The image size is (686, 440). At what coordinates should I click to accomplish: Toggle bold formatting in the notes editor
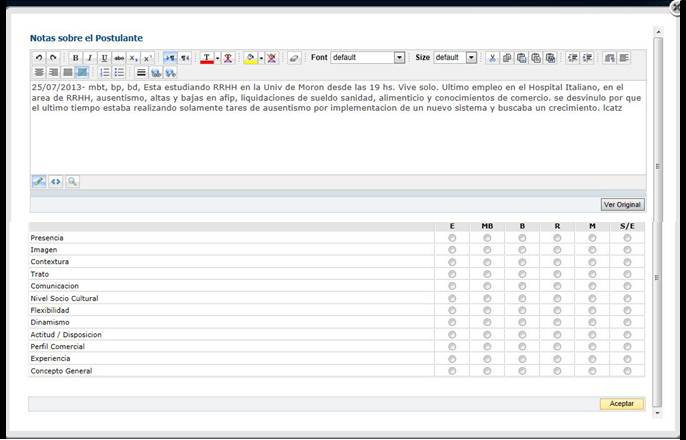(76, 58)
